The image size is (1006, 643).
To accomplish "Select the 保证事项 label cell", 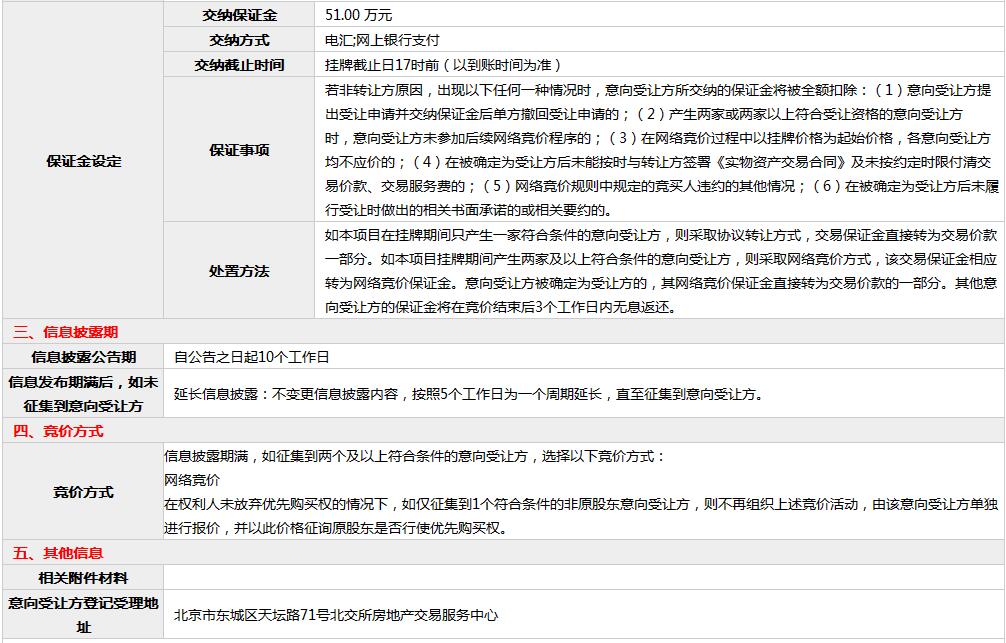I will coord(239,150).
